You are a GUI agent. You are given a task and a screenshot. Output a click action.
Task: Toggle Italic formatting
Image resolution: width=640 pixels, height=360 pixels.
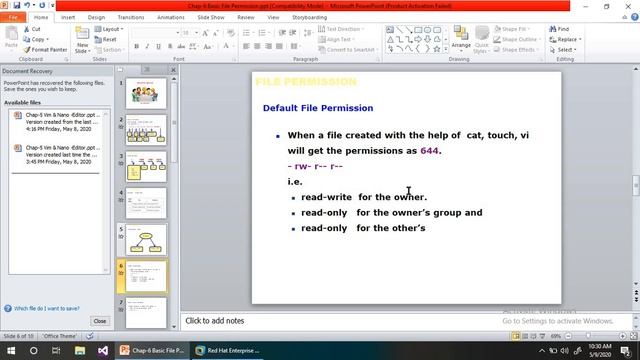(x=147, y=47)
